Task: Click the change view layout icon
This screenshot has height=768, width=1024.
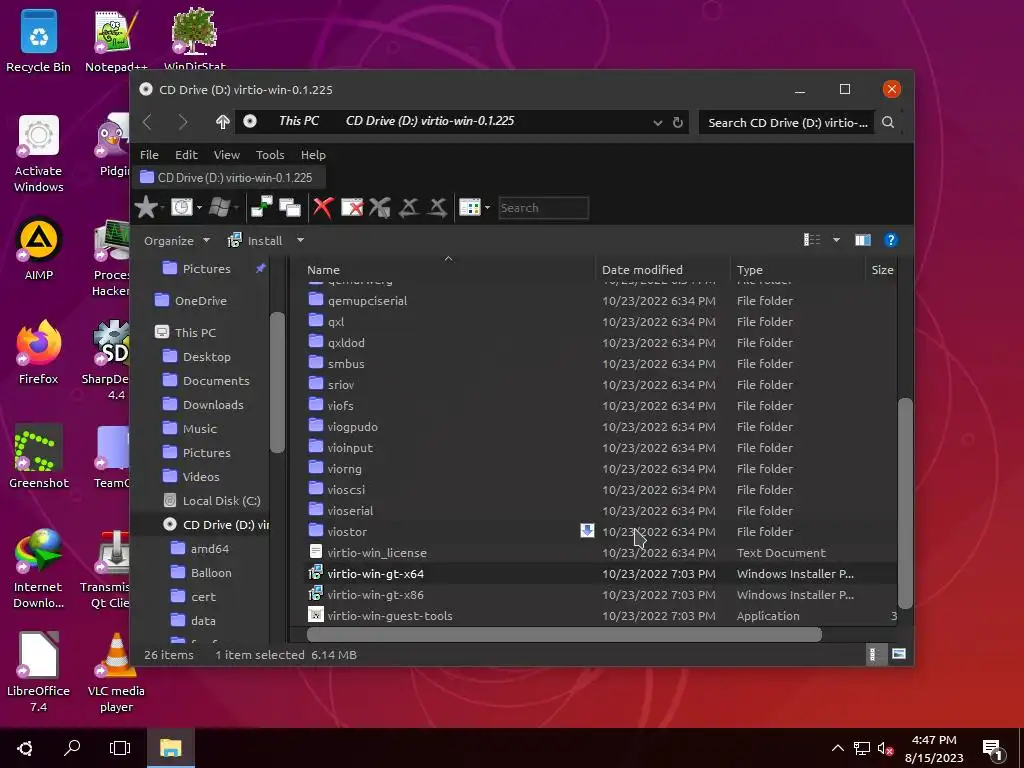Action: [x=812, y=240]
